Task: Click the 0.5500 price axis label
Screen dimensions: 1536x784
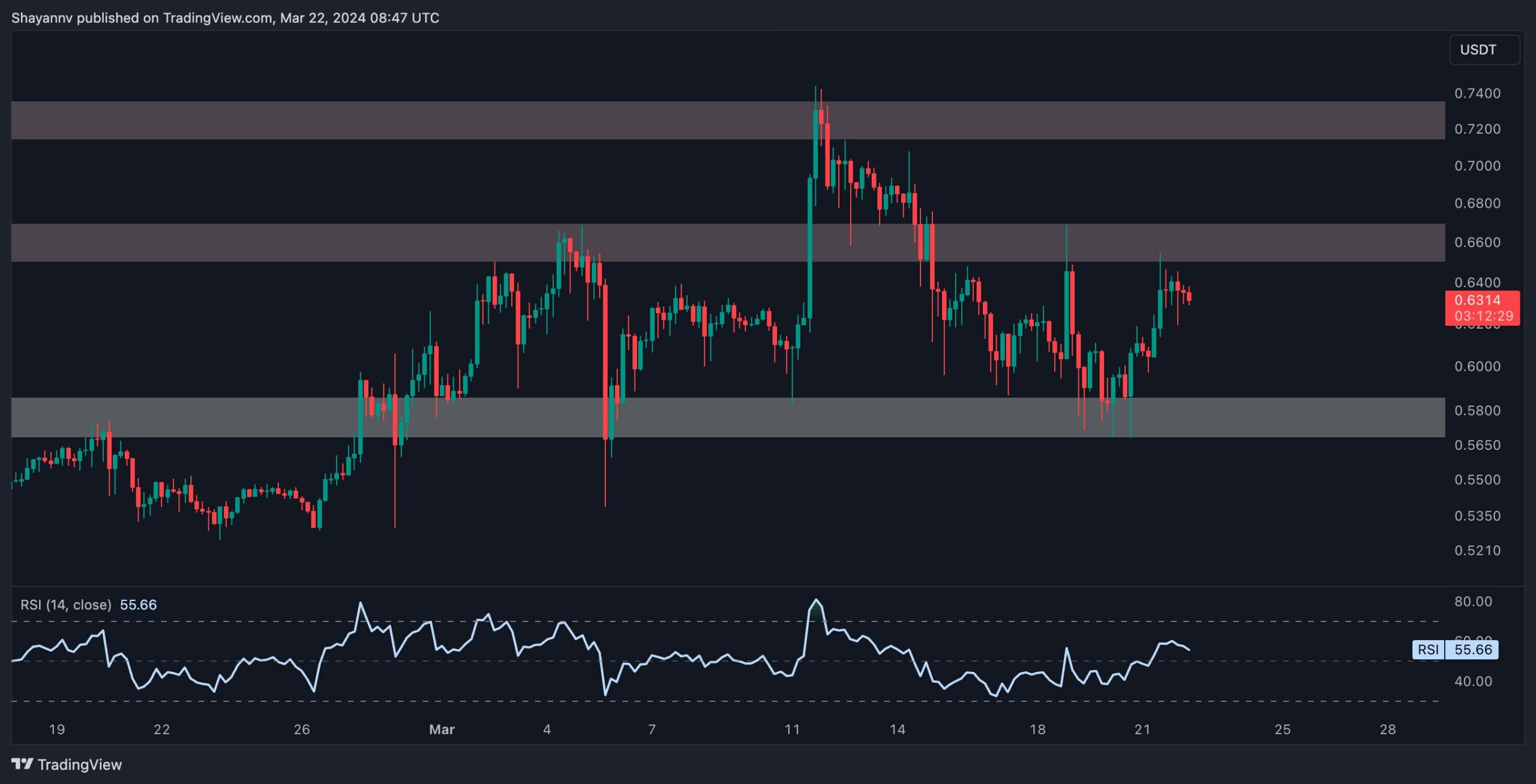Action: (x=1477, y=480)
